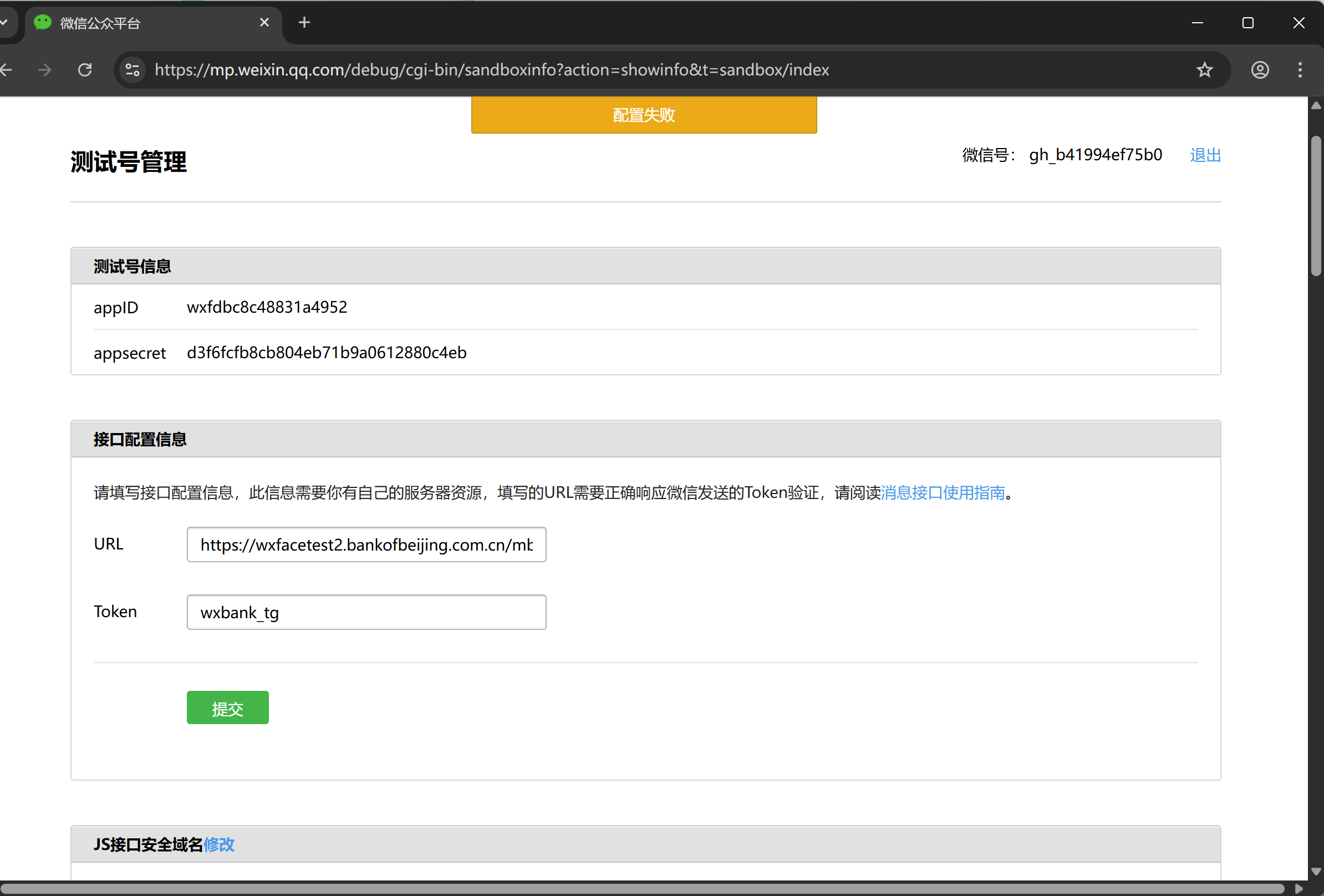Click into the URL input field
This screenshot has height=896, width=1324.
tap(366, 544)
